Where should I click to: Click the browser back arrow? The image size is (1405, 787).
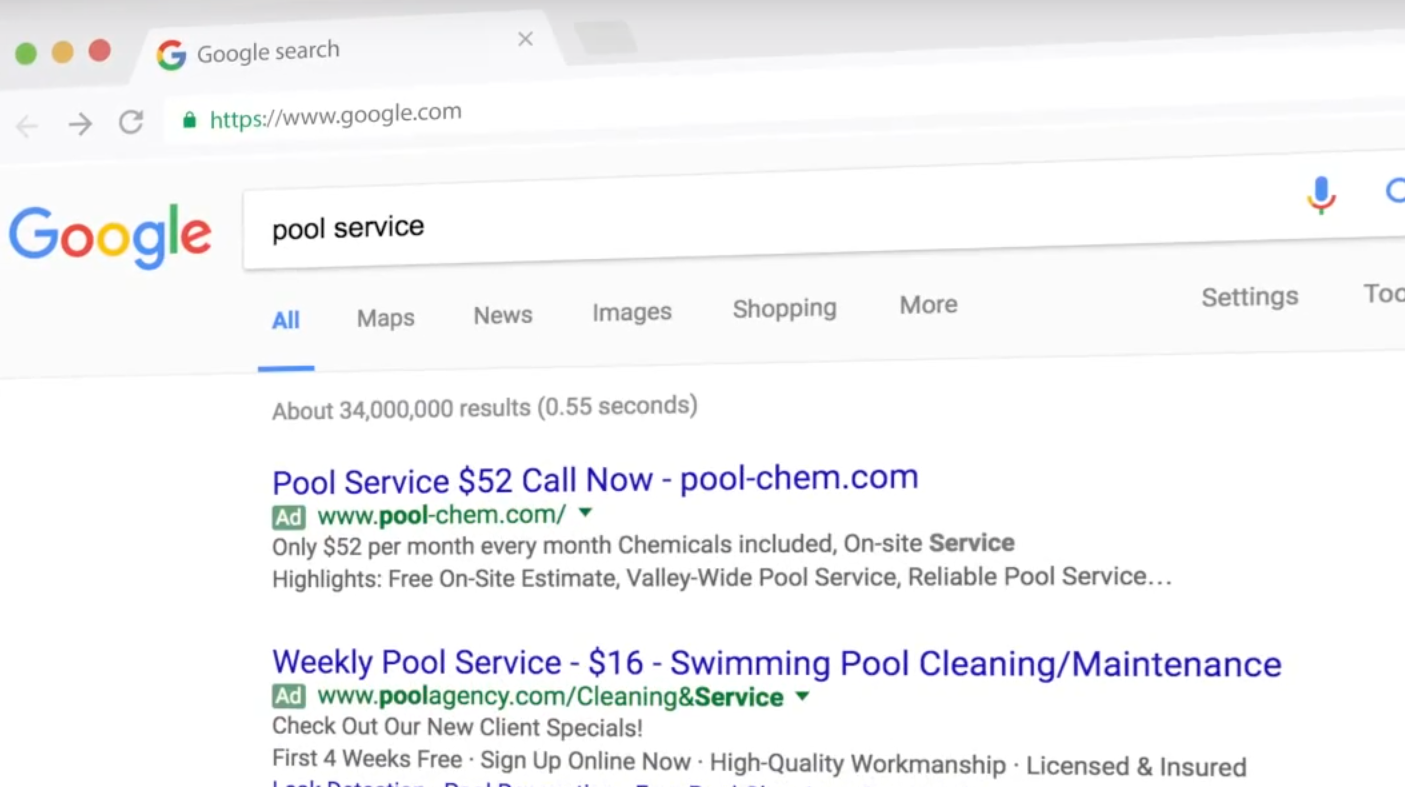pos(27,125)
